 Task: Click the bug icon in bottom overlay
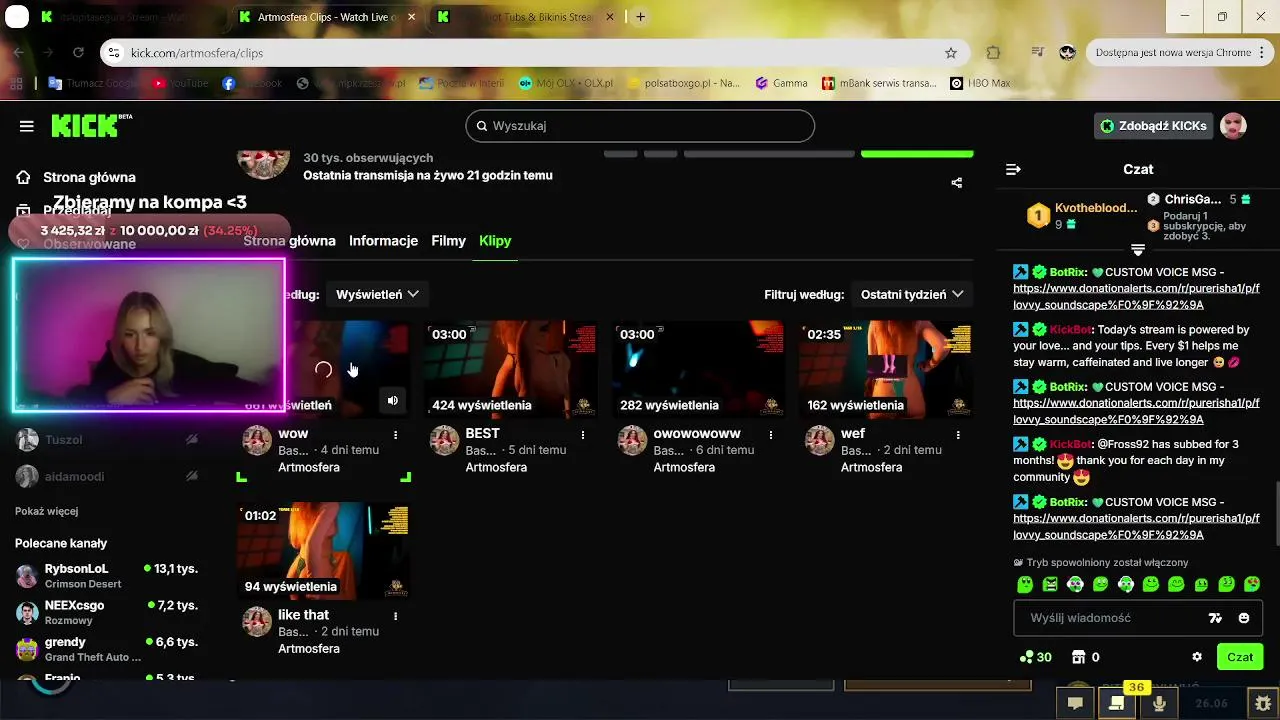[x=1264, y=703]
